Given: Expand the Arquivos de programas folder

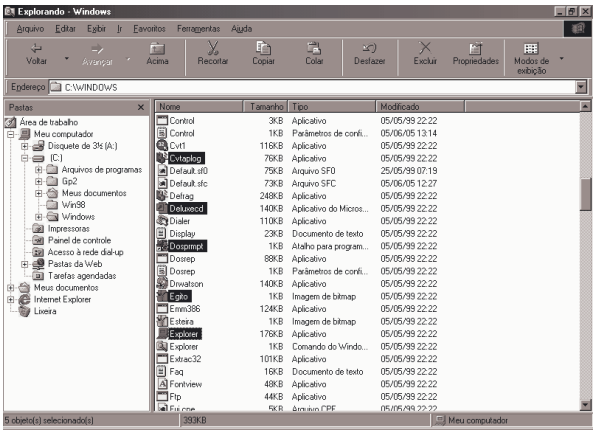Looking at the screenshot, I should click(x=38, y=169).
